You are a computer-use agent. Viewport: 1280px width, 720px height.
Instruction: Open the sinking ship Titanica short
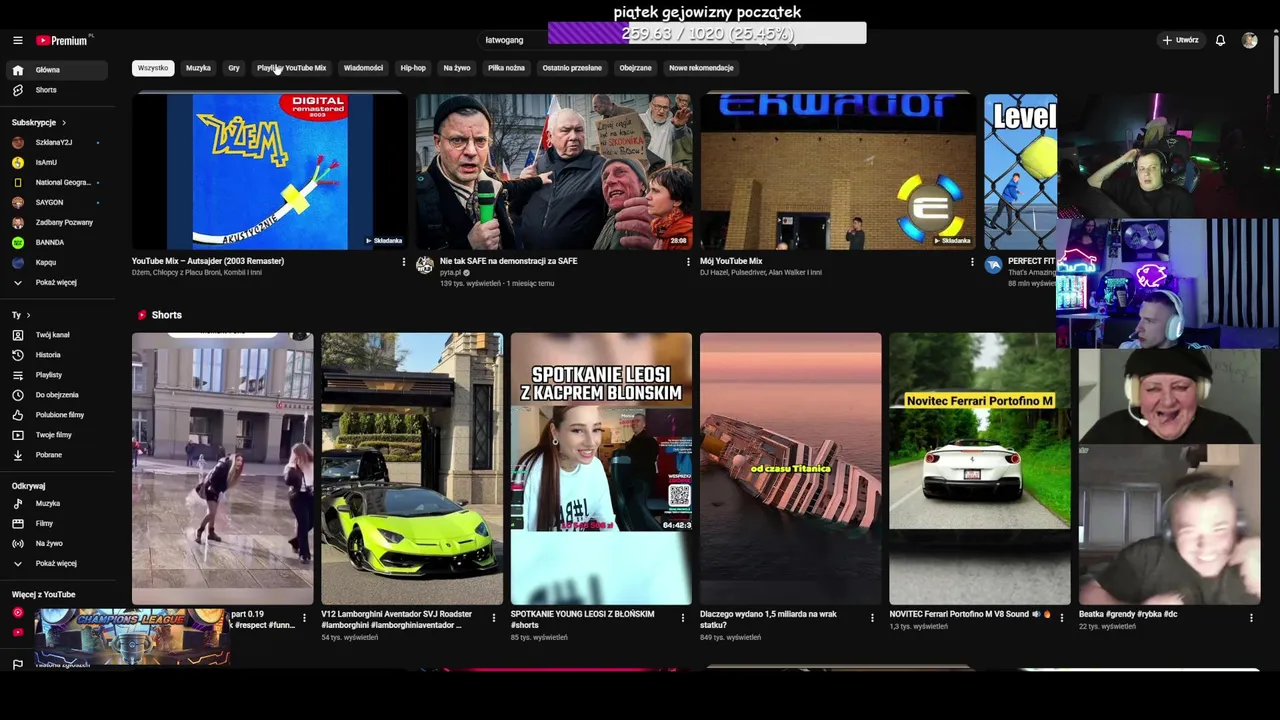[x=790, y=468]
